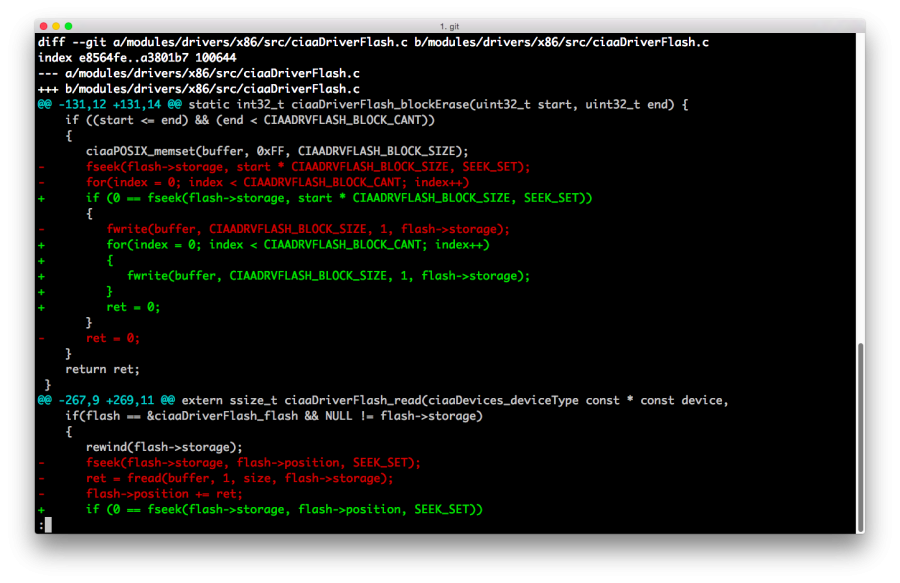Image resolution: width=900 pixels, height=583 pixels.
Task: Click the '--- a/modules/drivers' file line
Action: (x=199, y=73)
